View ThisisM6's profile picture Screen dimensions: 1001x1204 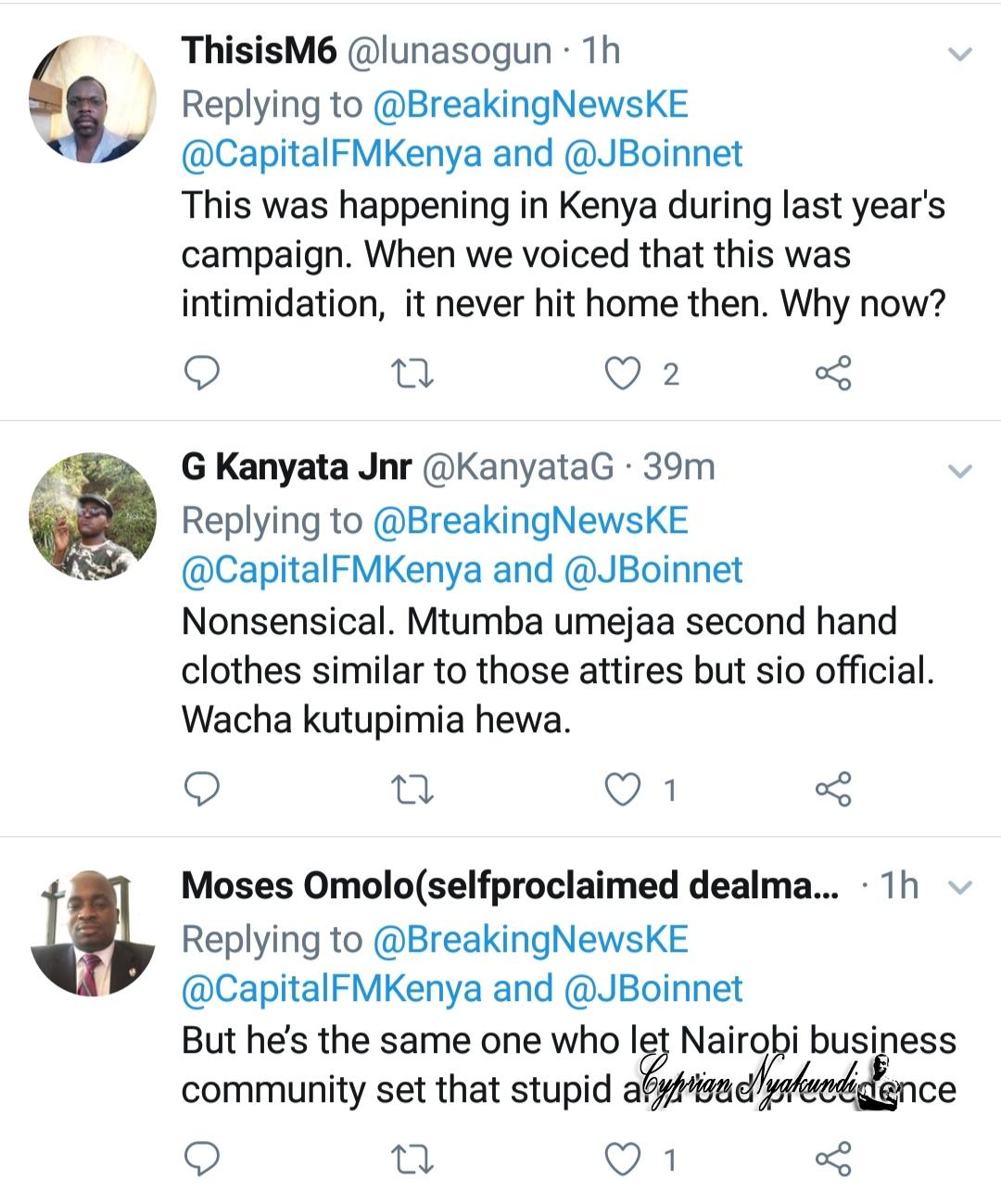93,100
